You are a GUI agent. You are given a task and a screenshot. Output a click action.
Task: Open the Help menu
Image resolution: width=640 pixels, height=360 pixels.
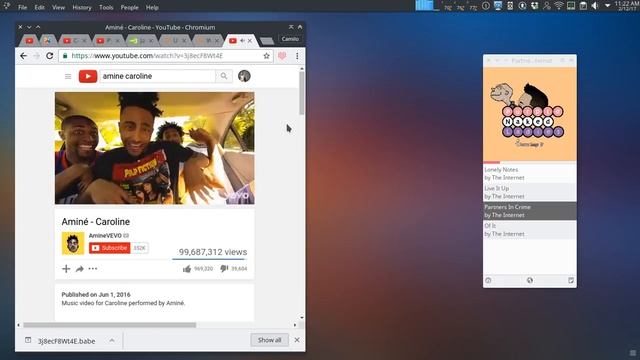pyautogui.click(x=152, y=7)
